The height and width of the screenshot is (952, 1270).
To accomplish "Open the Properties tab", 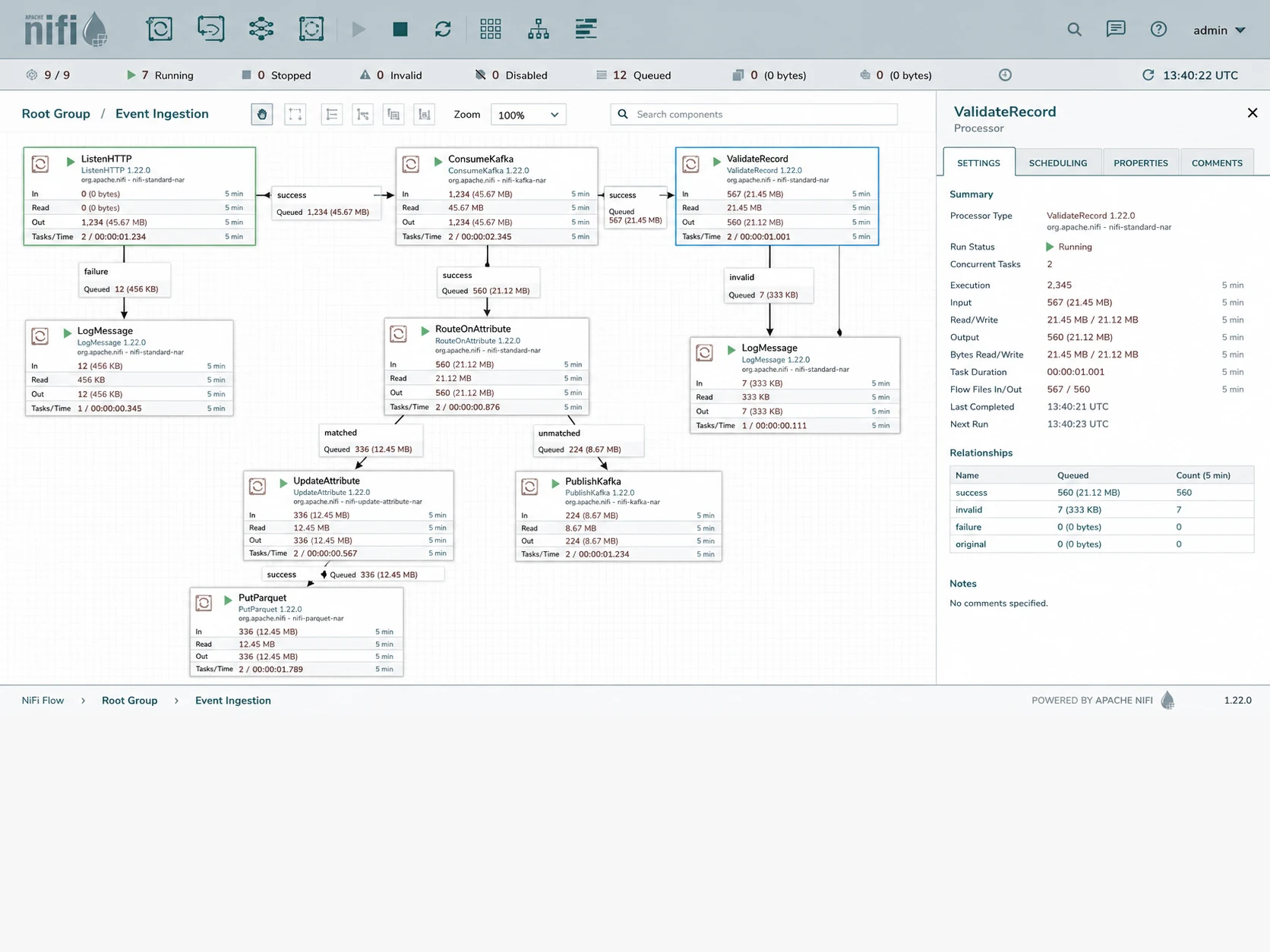I will click(1141, 162).
